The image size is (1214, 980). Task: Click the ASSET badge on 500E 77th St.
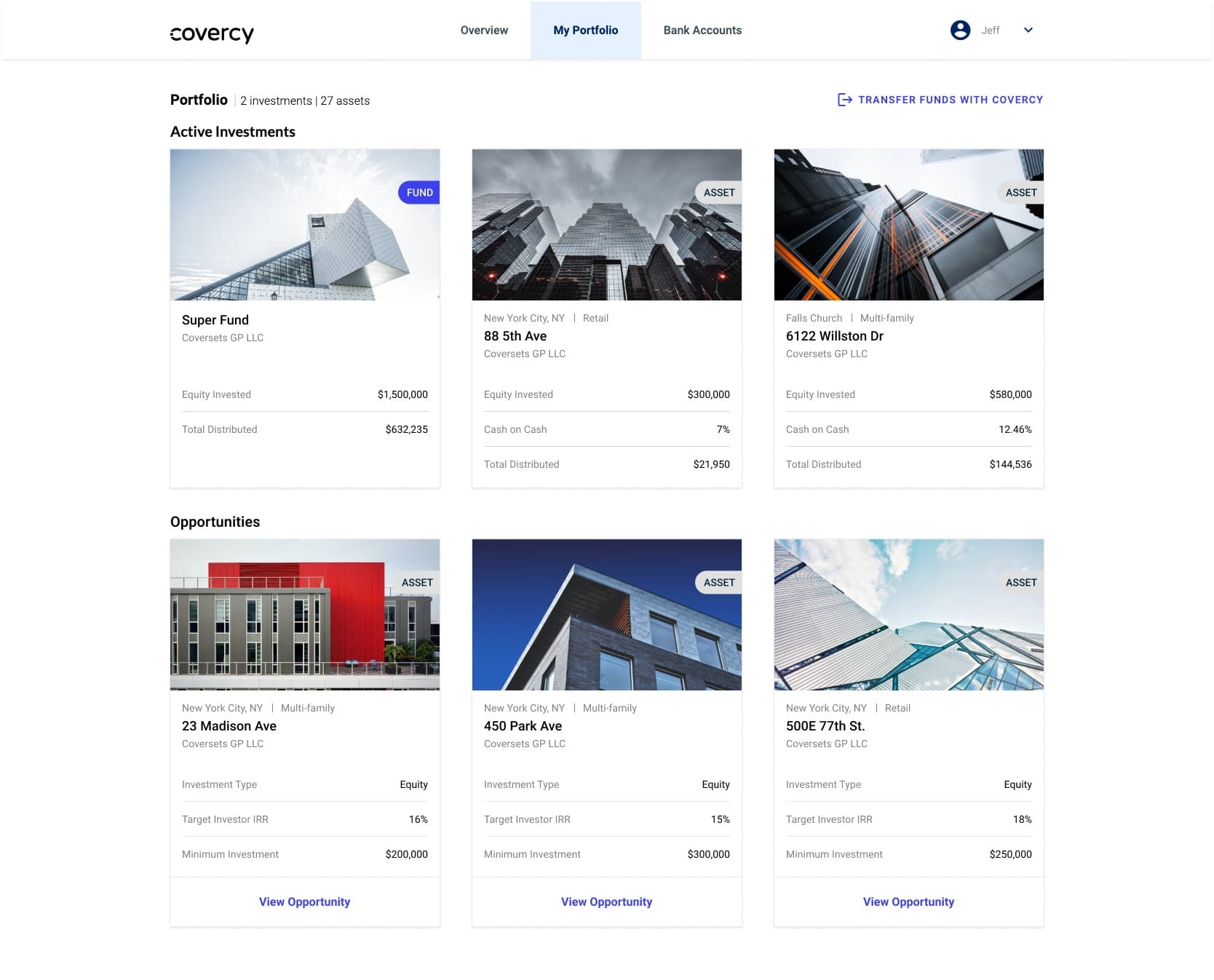pos(1021,582)
